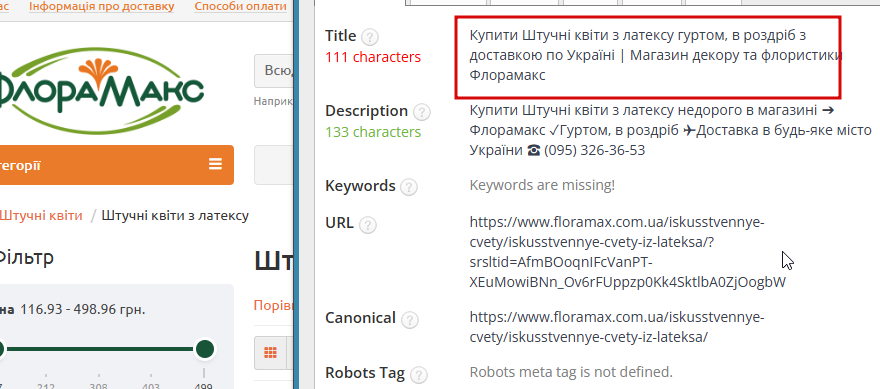Click the site search input field
This screenshot has height=389, width=880.
coord(274,71)
